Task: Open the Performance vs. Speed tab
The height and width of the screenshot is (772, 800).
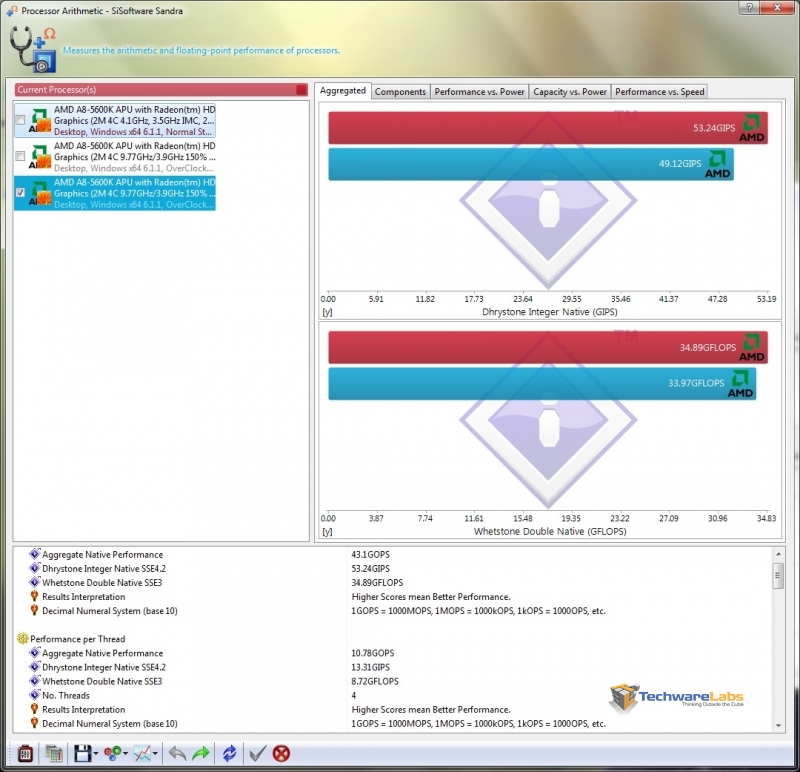Action: click(x=660, y=92)
